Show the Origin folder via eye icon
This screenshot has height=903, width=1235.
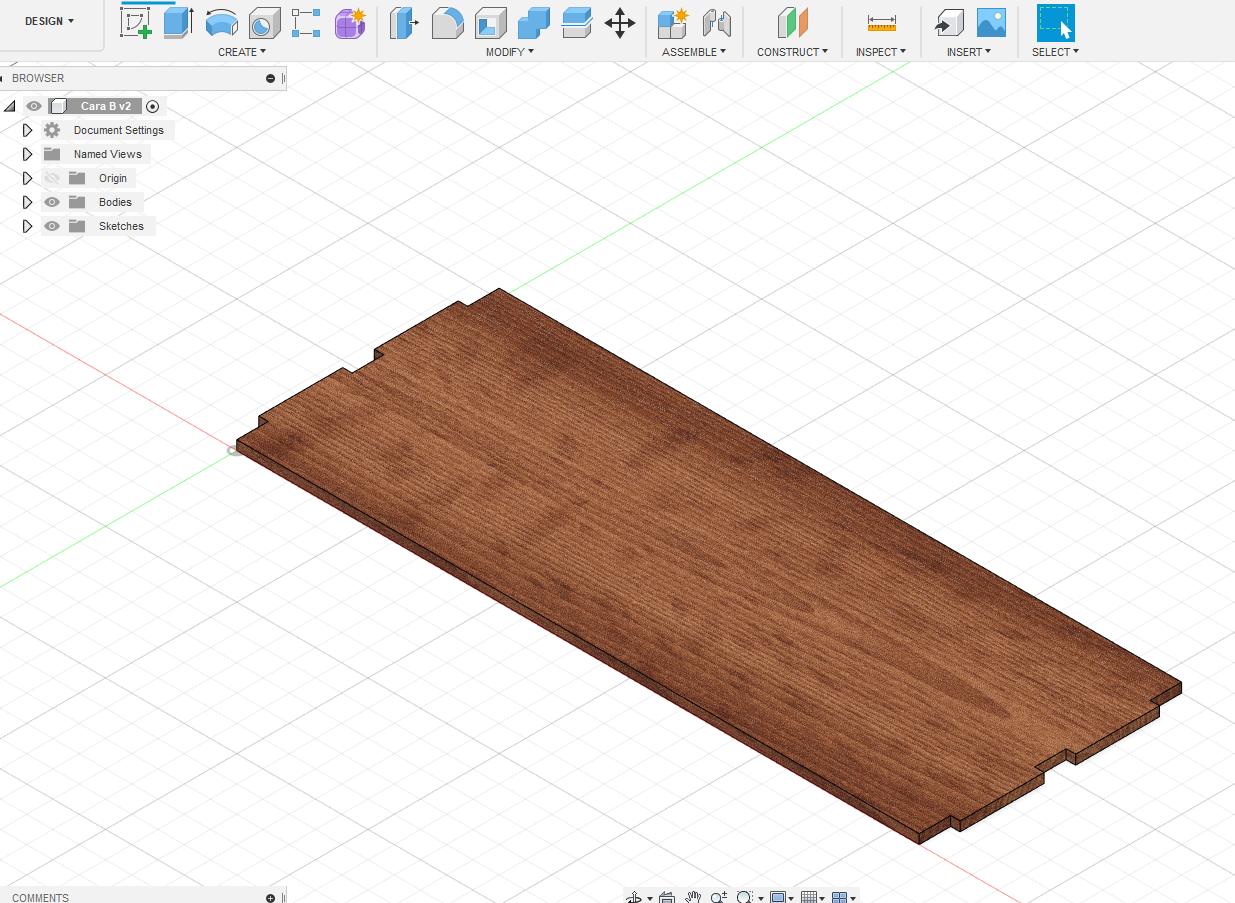click(x=52, y=178)
